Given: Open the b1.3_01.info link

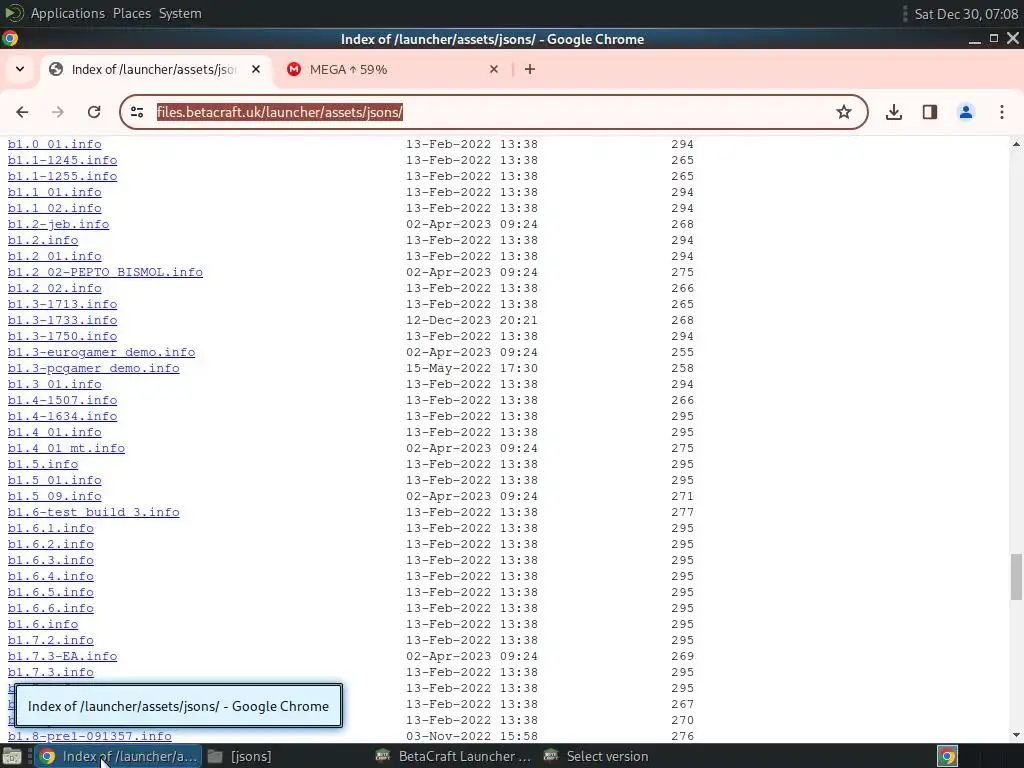Looking at the screenshot, I should (x=55, y=384).
